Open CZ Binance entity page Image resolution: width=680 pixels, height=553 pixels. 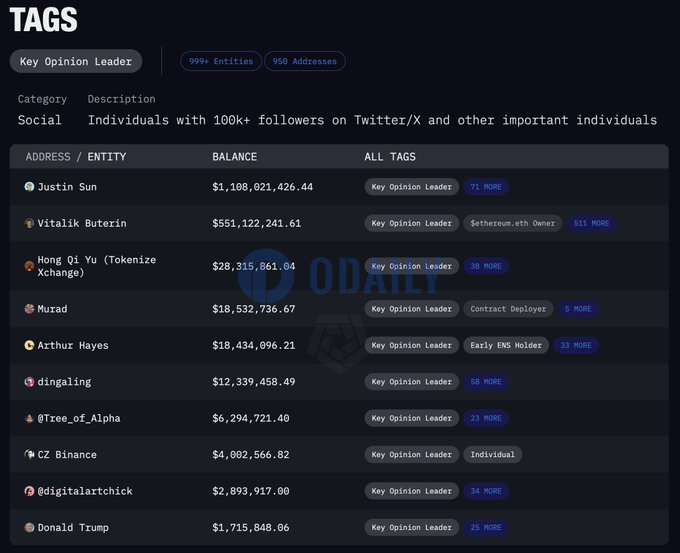[x=67, y=455]
